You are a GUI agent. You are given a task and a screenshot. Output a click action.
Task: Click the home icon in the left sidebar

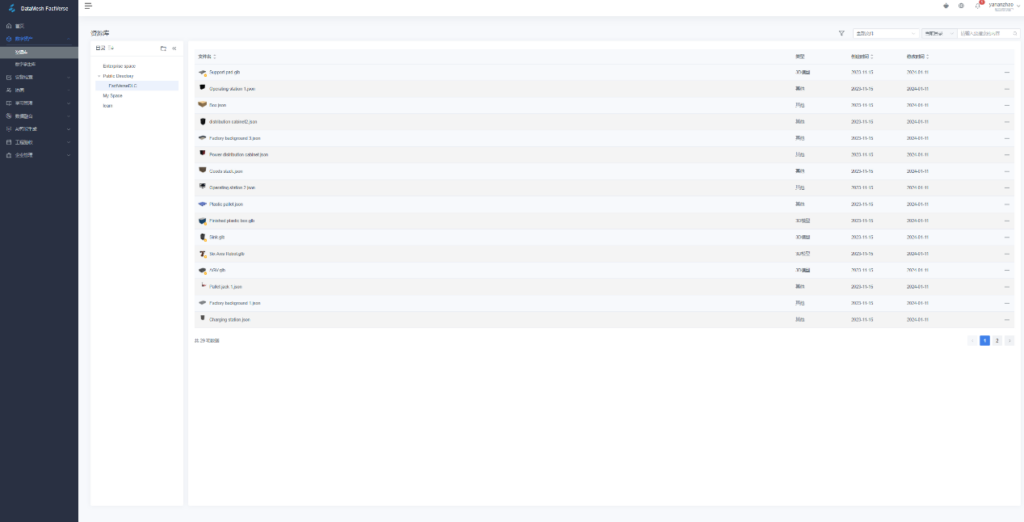8,26
